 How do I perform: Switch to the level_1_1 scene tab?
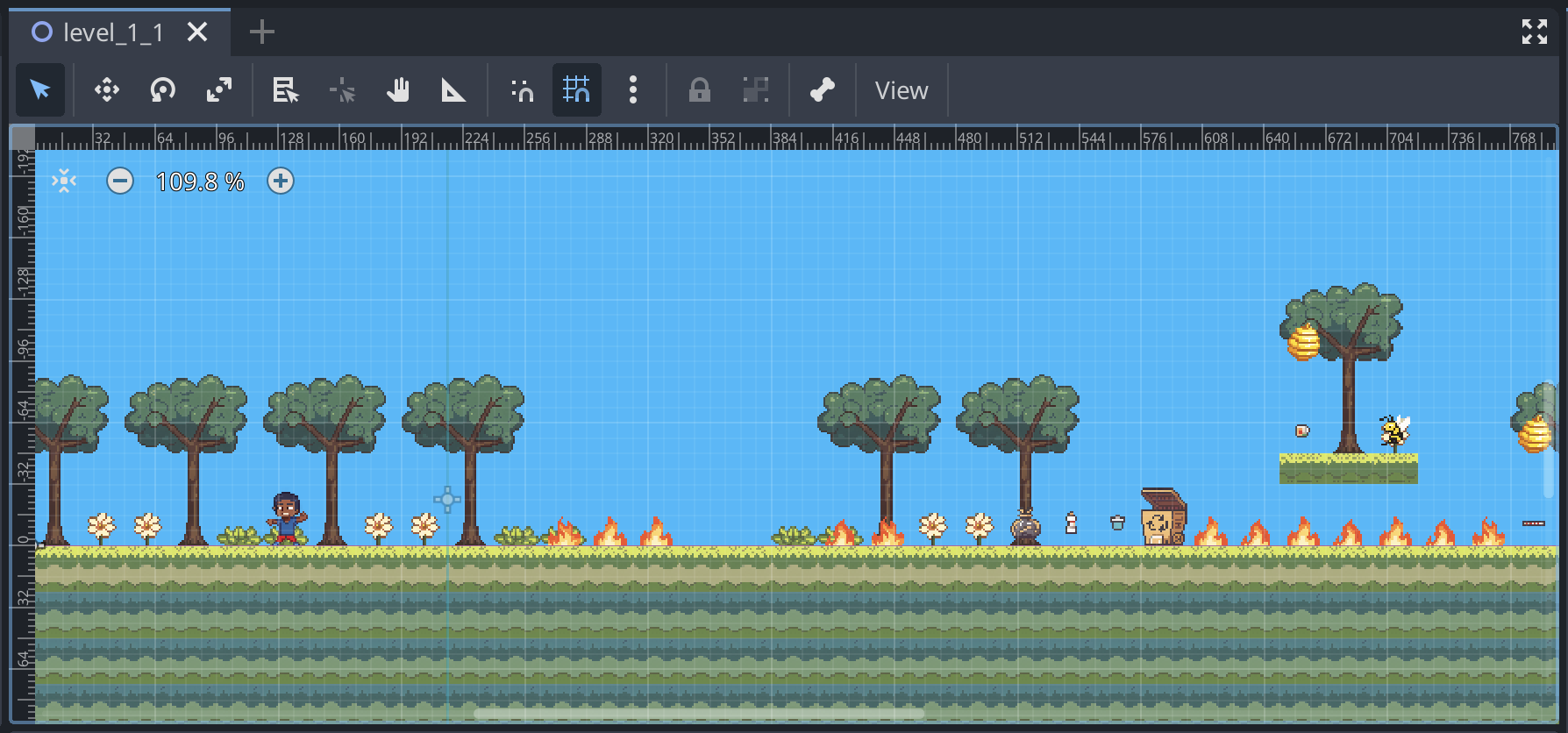(112, 32)
